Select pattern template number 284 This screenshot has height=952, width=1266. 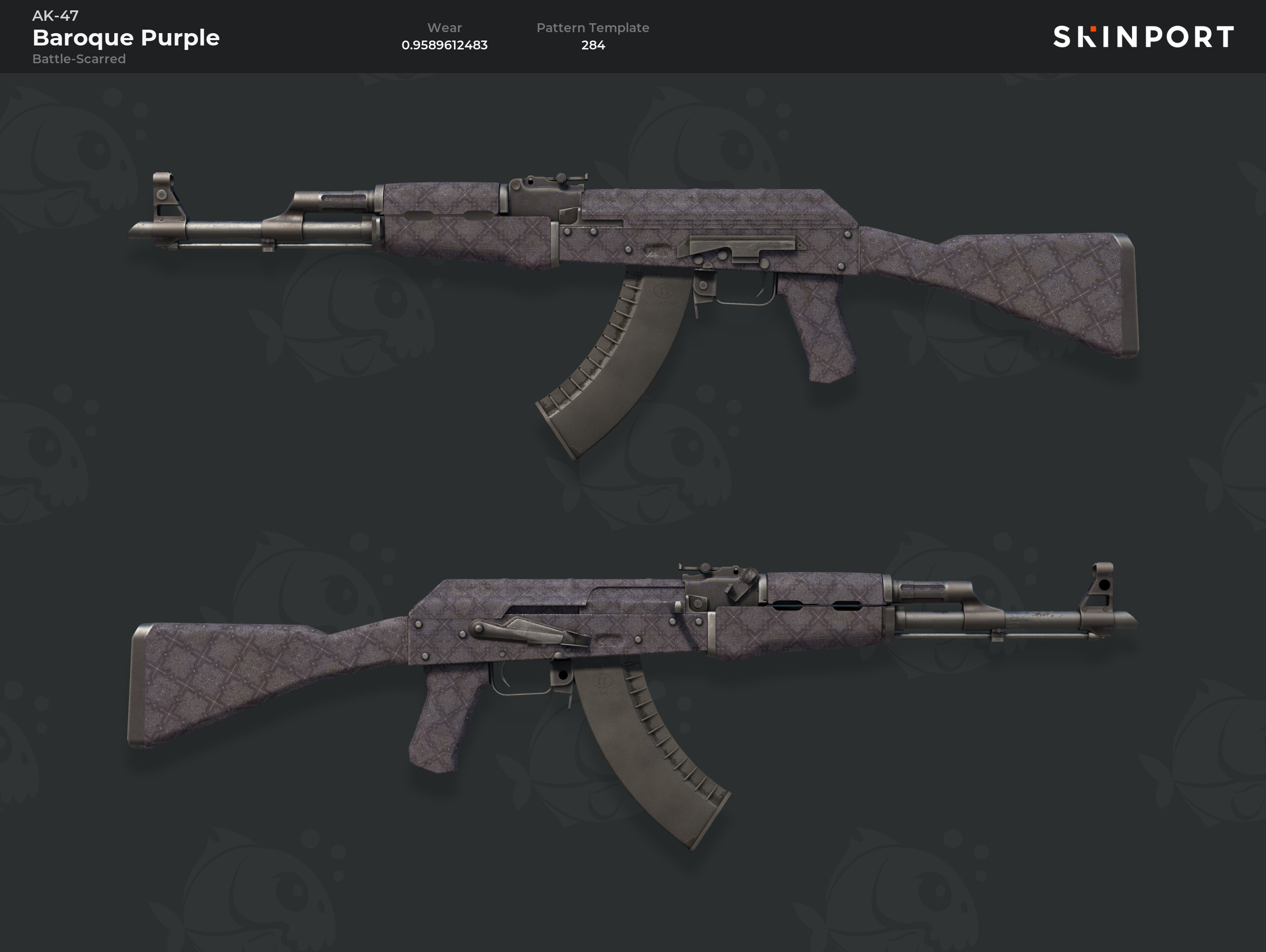[x=593, y=45]
